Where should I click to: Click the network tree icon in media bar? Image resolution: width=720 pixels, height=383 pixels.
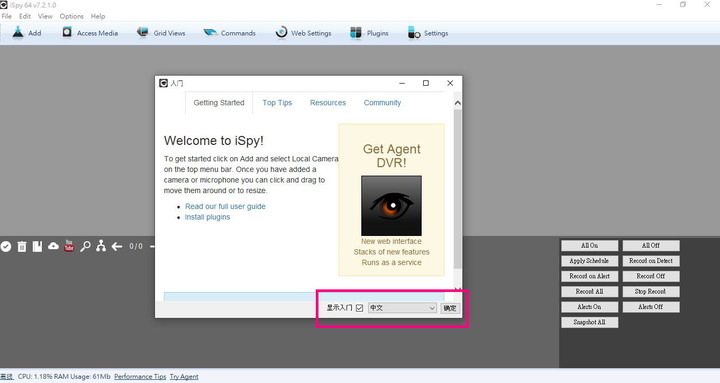[x=101, y=246]
